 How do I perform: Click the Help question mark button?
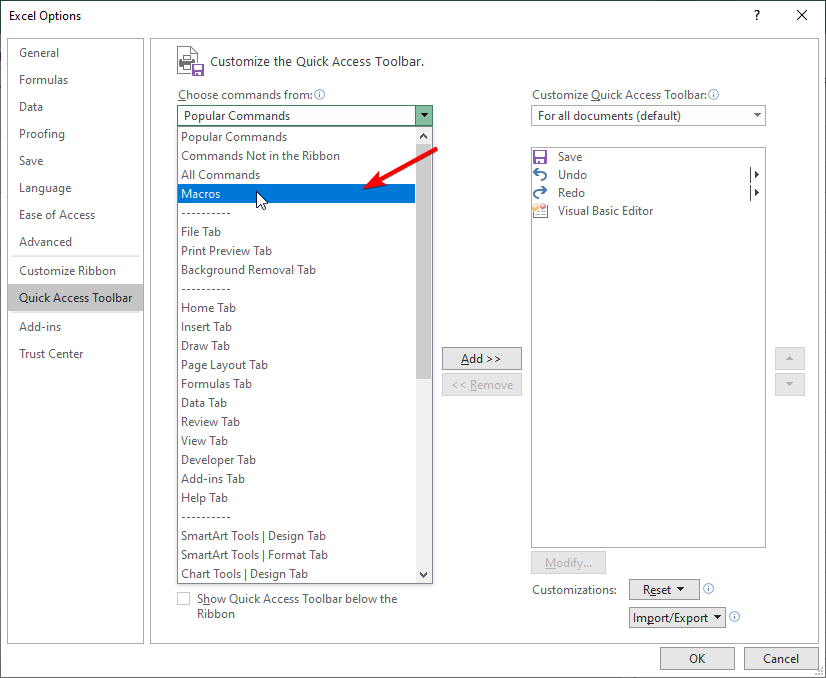[x=757, y=15]
